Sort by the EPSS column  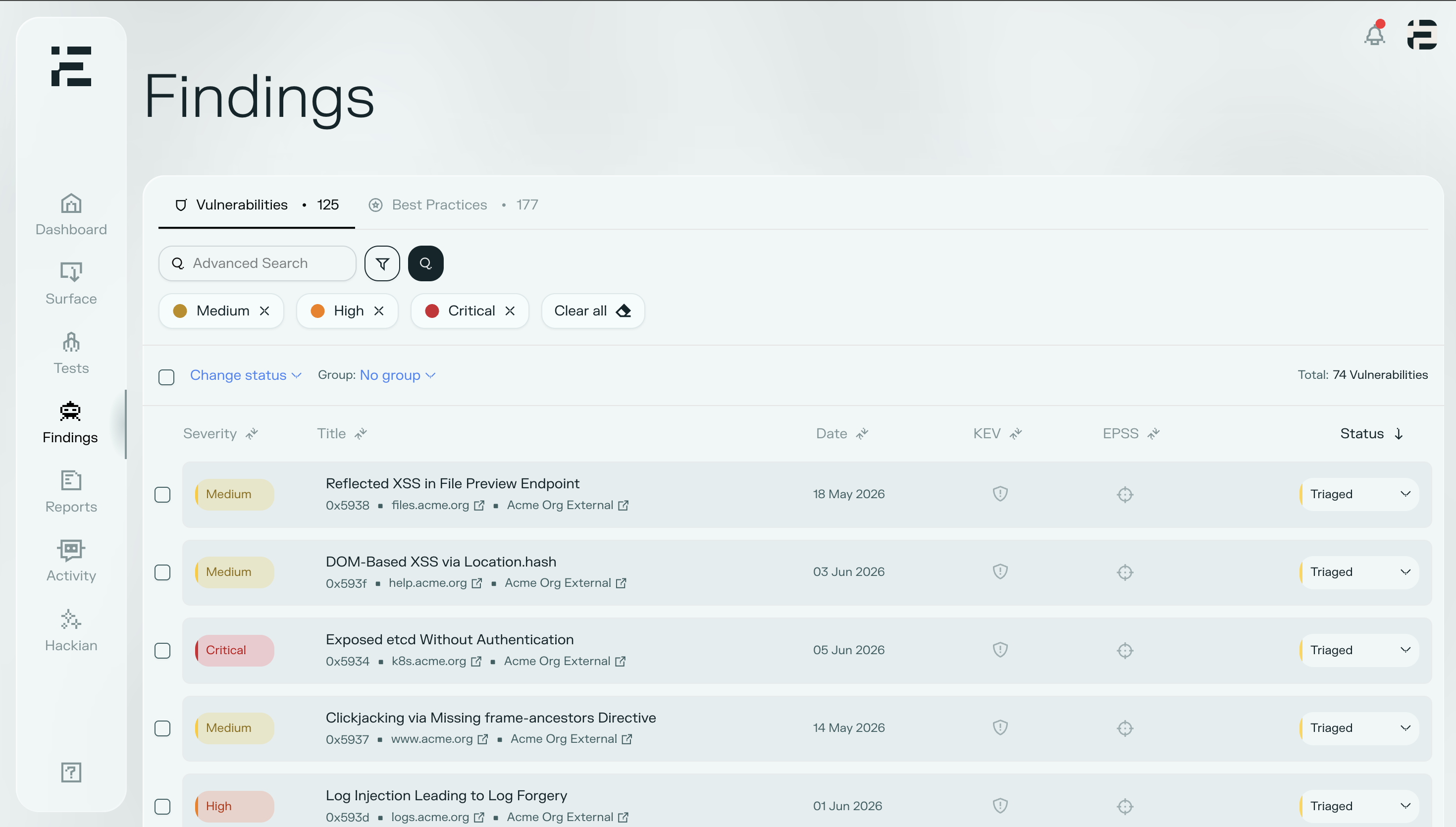pyautogui.click(x=1131, y=433)
